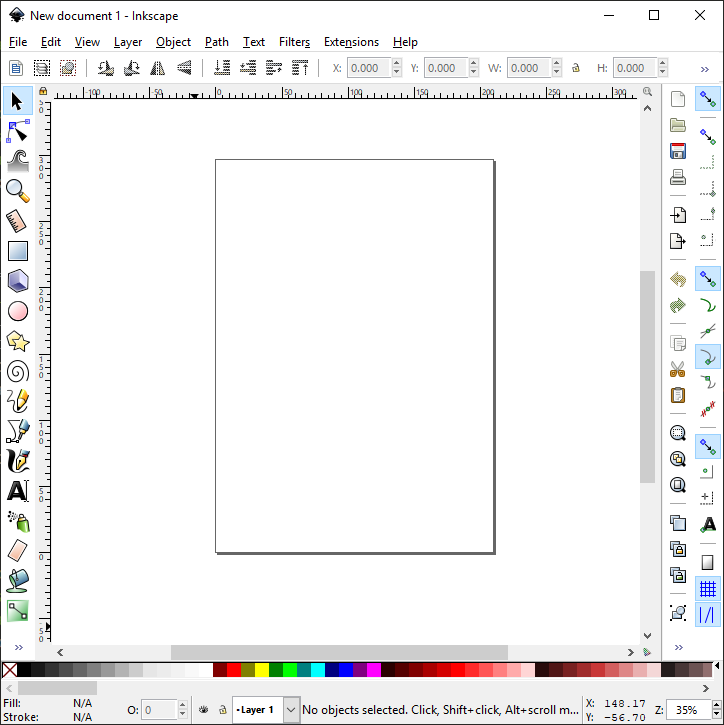Select the Selector arrow tool
The height and width of the screenshot is (725, 724).
(17, 101)
